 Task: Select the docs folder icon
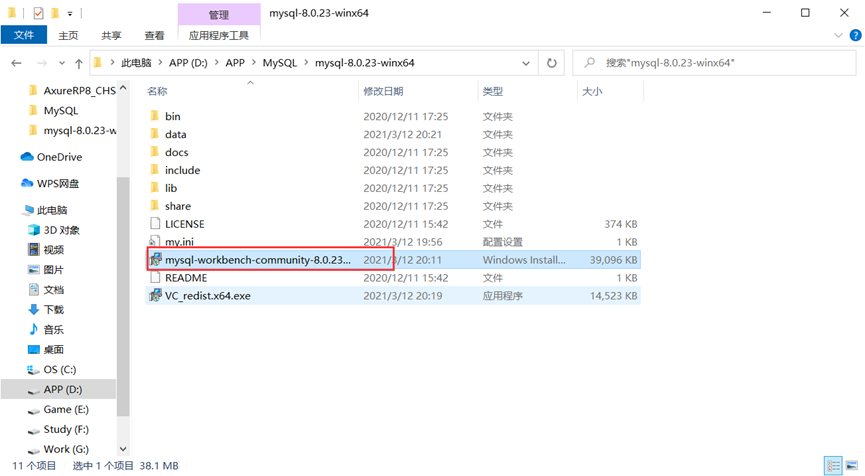(154, 152)
